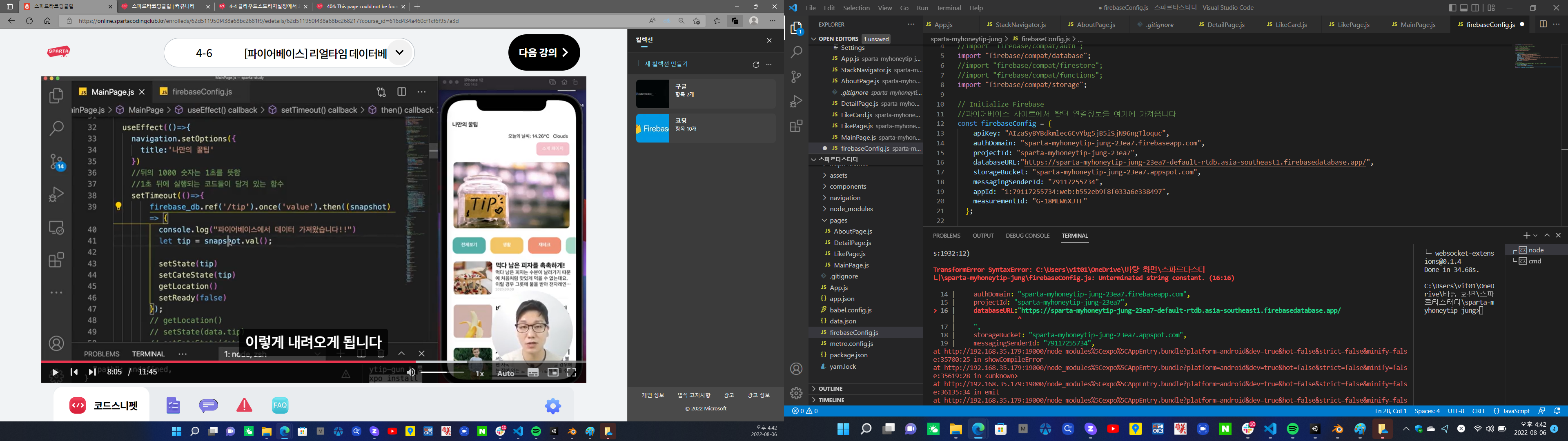Toggle VS Code primary side bar visibility
Viewport: 1568px width, 441px height.
coord(1452,8)
